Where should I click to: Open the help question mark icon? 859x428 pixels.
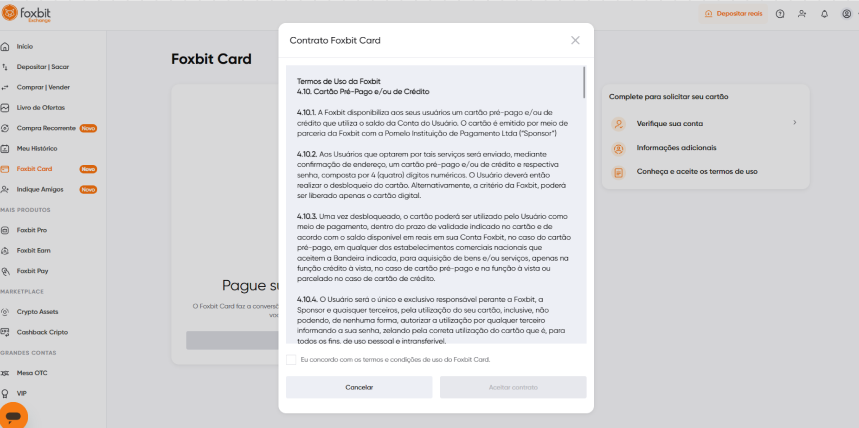pos(780,14)
